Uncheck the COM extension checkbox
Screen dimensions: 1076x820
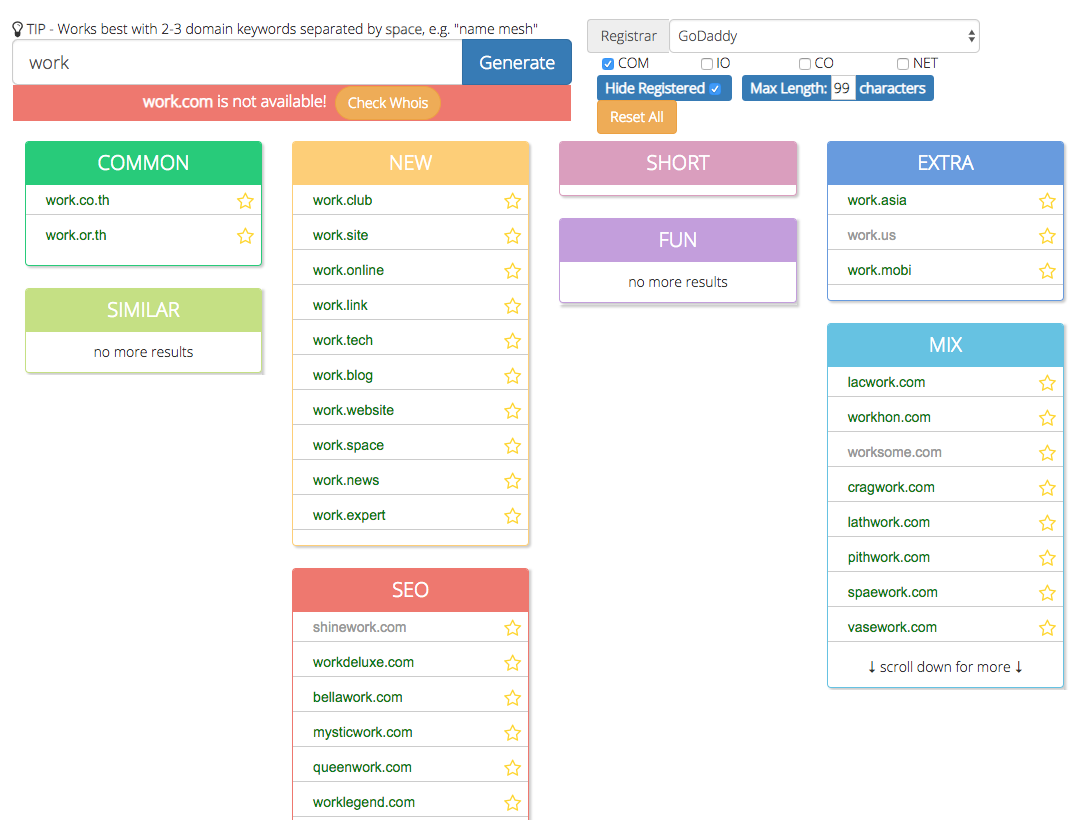[x=608, y=64]
